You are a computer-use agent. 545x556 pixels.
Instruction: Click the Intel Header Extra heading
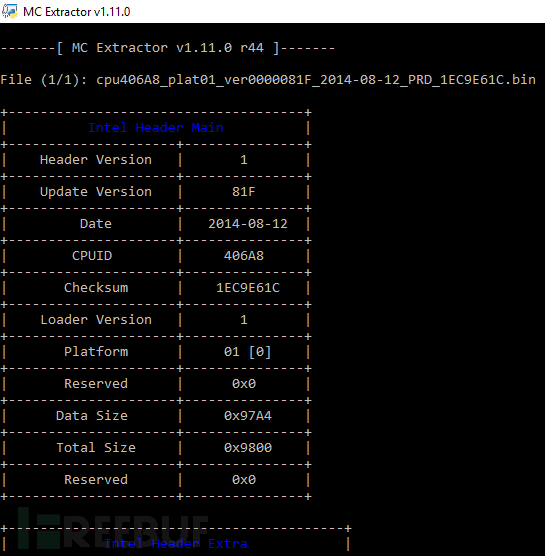176,544
